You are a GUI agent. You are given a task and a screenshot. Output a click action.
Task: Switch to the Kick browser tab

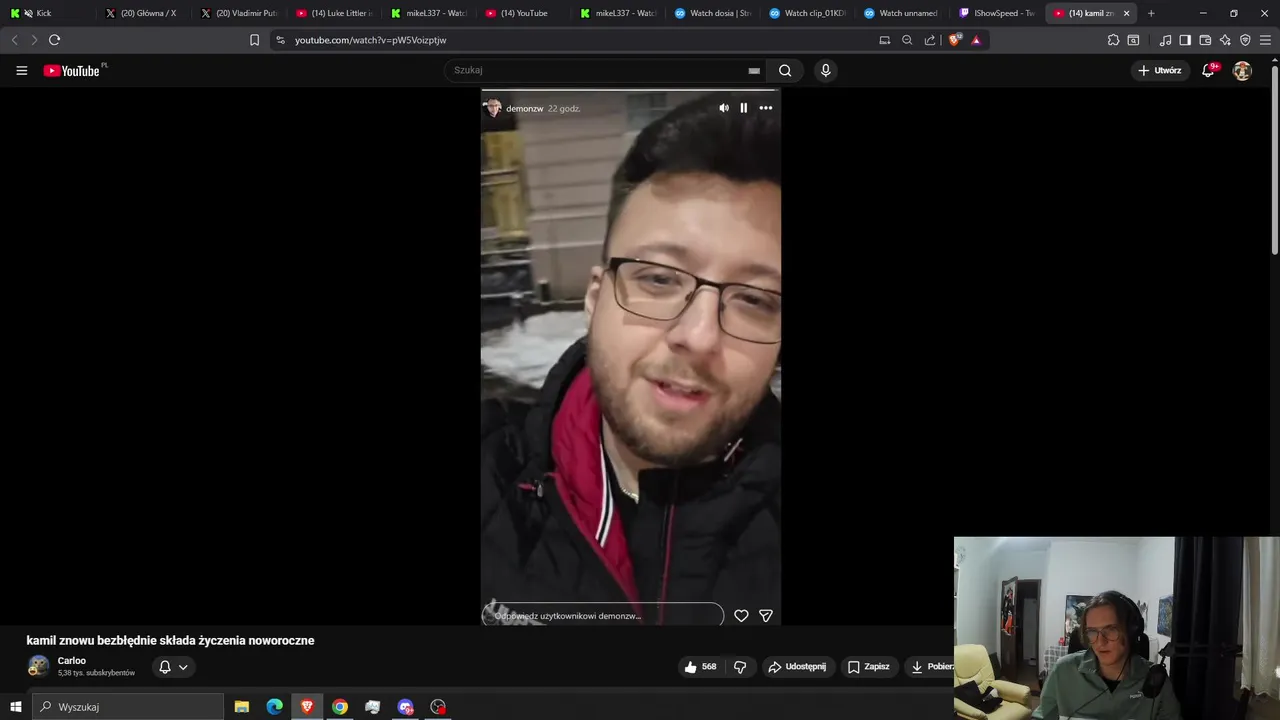(48, 13)
